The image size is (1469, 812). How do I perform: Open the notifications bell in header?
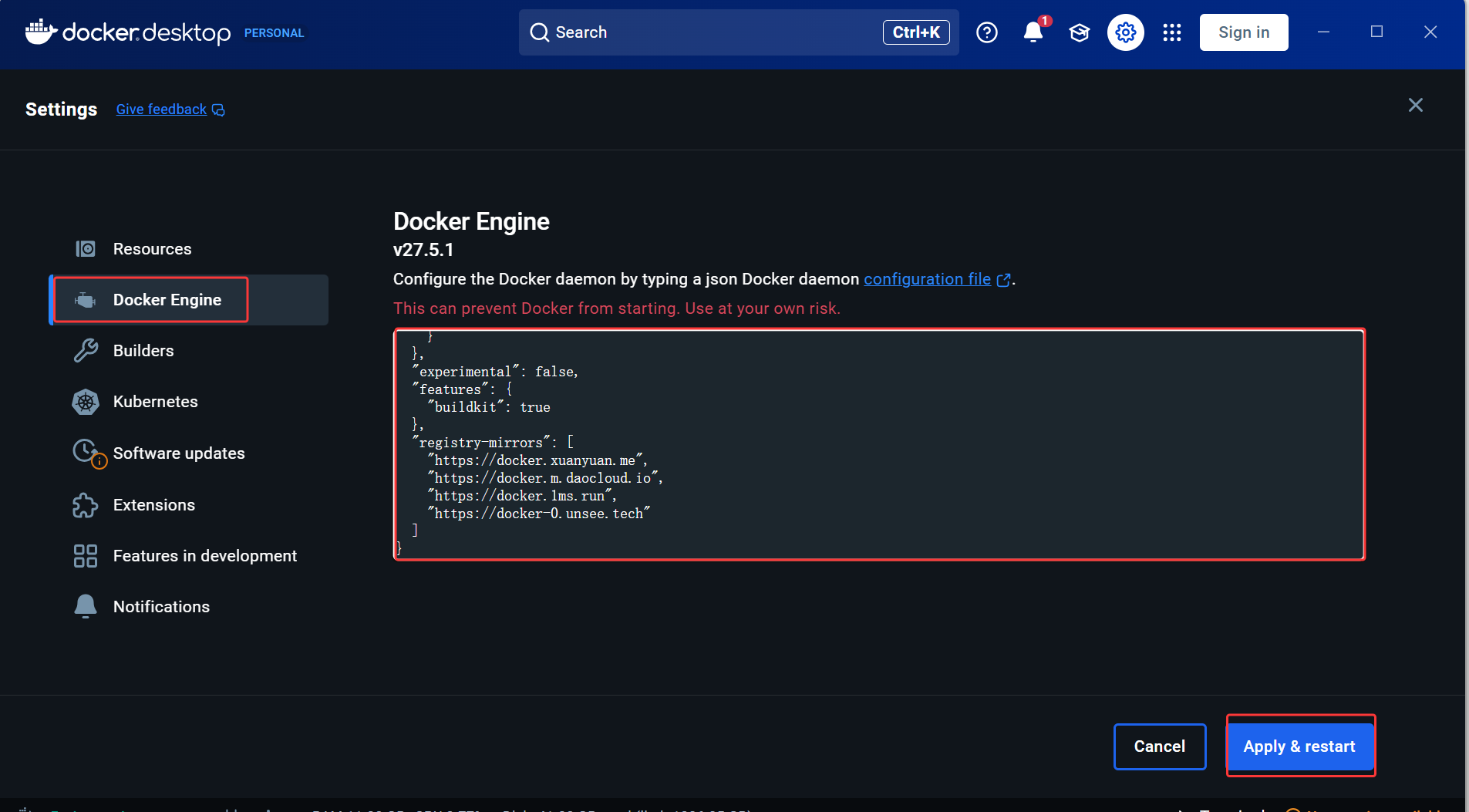pos(1033,32)
